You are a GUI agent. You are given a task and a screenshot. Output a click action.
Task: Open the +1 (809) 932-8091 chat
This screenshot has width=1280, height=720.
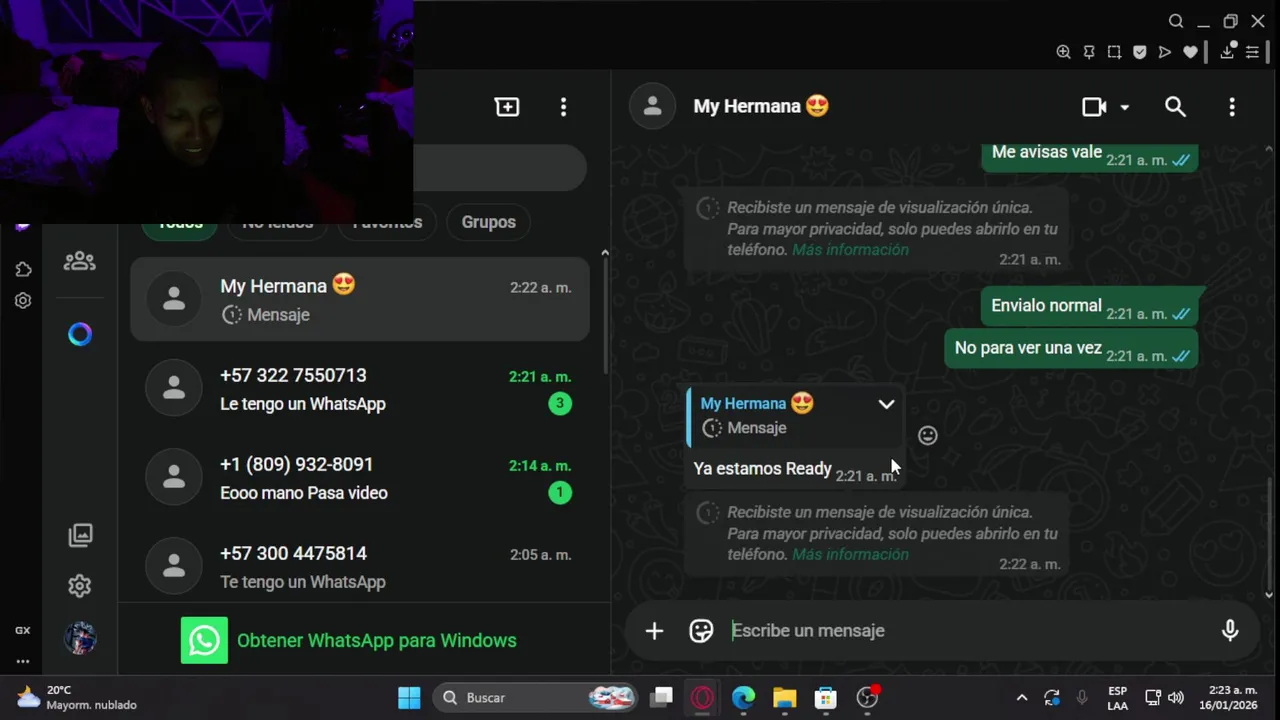click(360, 477)
